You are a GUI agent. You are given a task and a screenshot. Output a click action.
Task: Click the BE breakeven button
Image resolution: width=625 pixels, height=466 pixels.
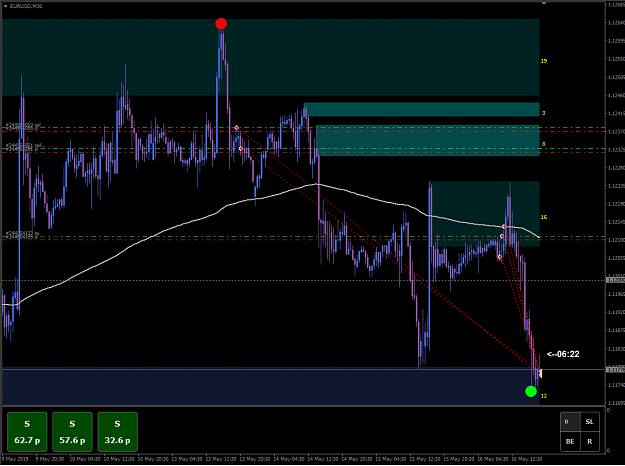click(570, 441)
